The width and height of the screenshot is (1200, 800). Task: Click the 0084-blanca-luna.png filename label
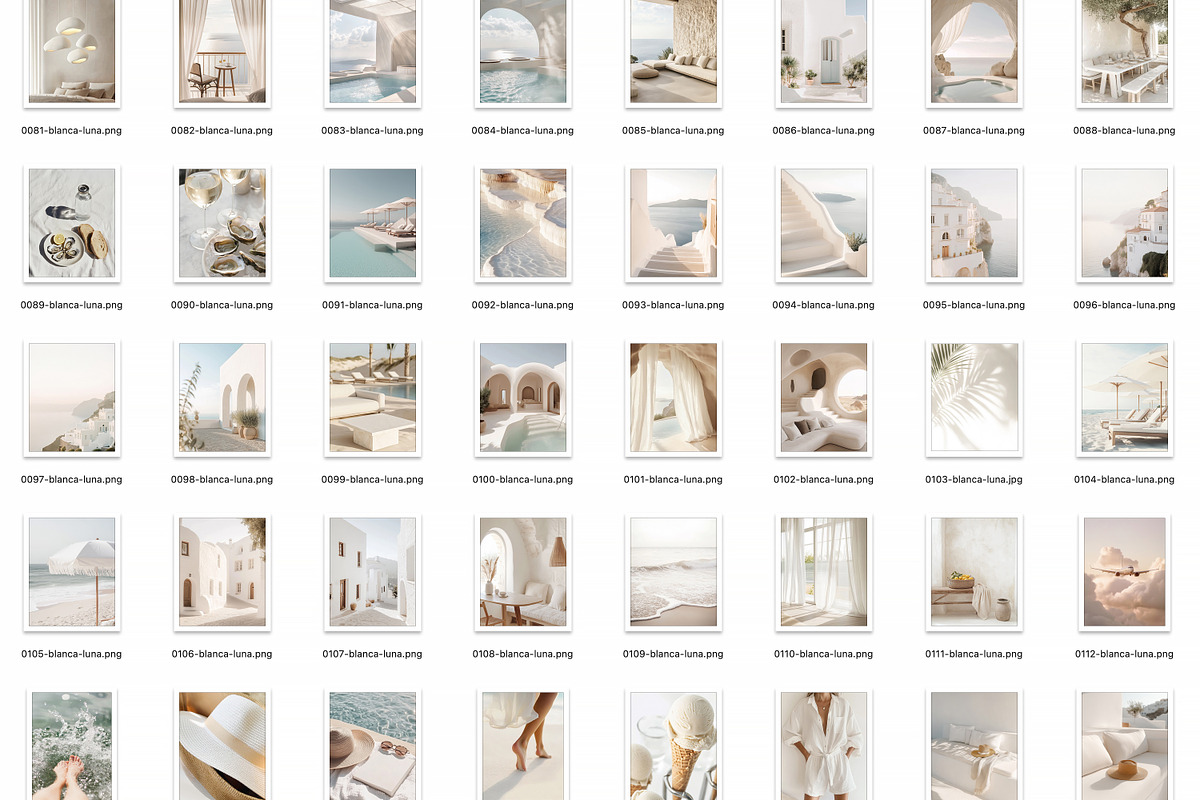coord(523,131)
